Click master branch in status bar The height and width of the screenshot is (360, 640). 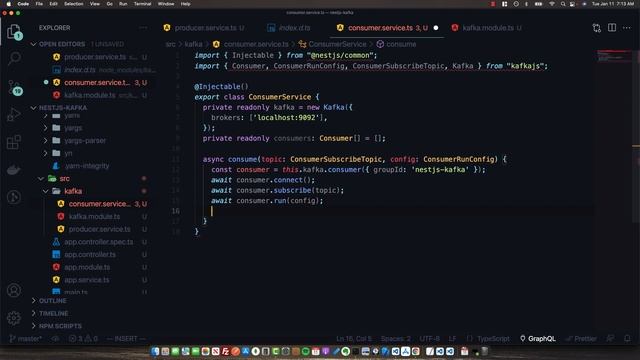coord(25,338)
